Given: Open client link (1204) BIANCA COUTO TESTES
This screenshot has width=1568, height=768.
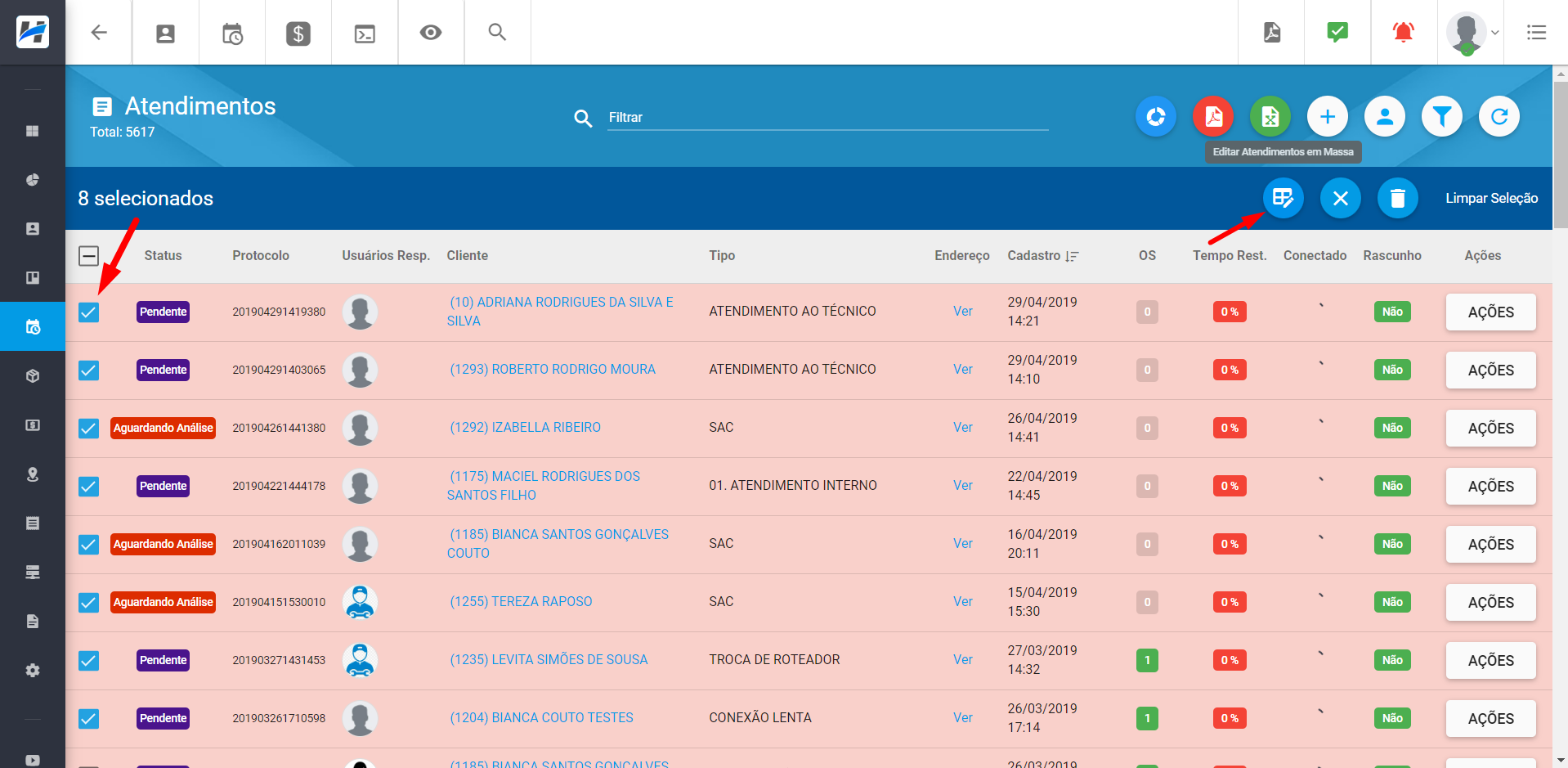Looking at the screenshot, I should point(541,718).
